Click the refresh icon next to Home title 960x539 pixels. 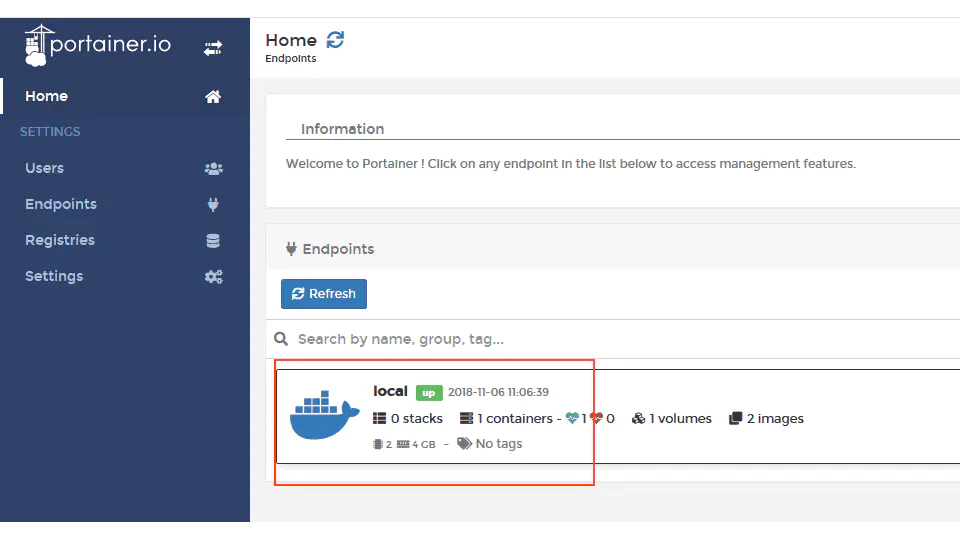(335, 40)
